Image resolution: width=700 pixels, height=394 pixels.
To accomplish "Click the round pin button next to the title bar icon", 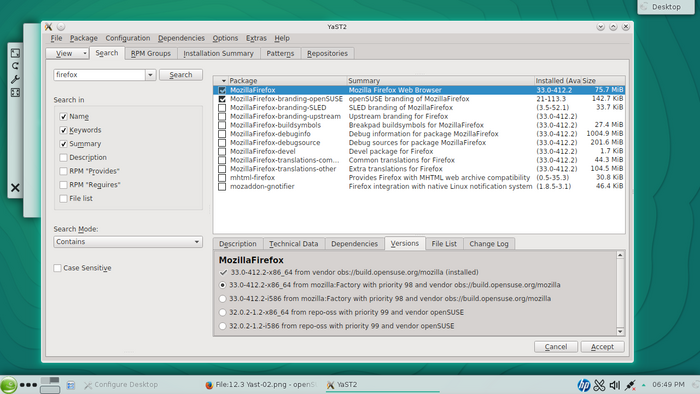I will [x=61, y=27].
